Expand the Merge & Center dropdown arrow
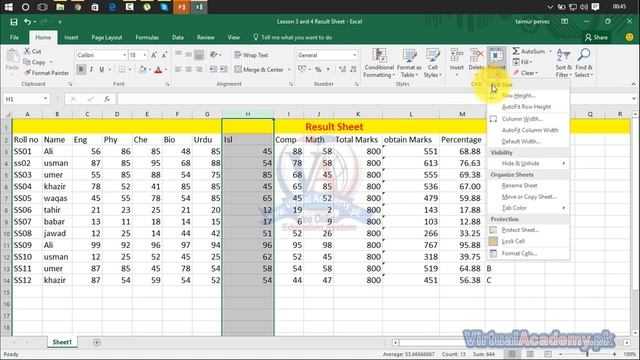The width and height of the screenshot is (640, 360). pos(289,69)
